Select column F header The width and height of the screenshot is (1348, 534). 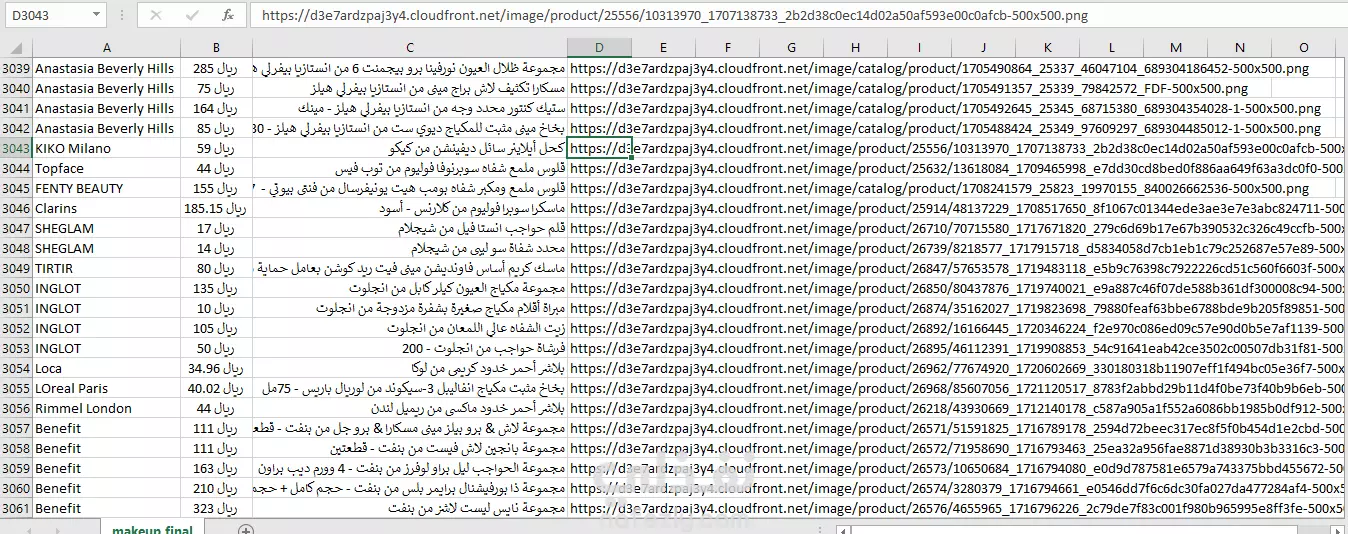tap(727, 48)
